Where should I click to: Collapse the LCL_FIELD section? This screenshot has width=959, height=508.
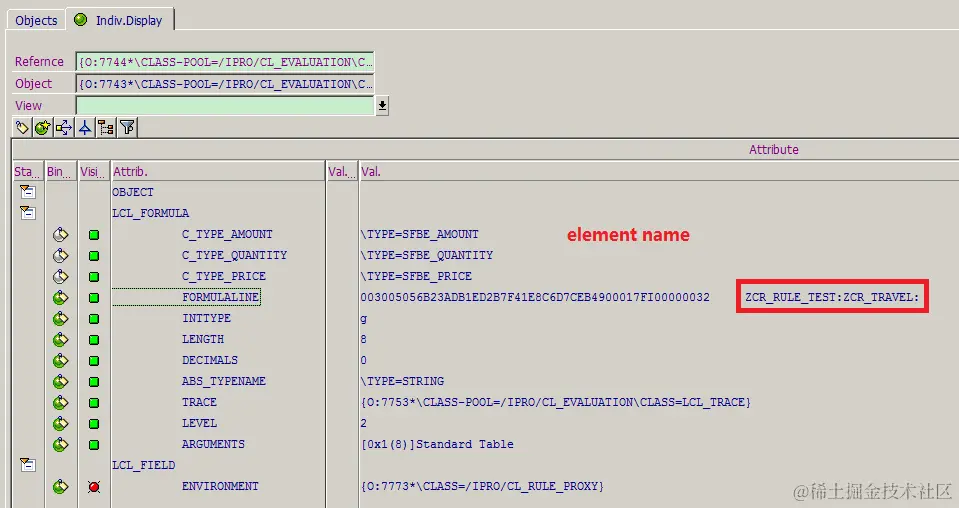click(x=28, y=465)
